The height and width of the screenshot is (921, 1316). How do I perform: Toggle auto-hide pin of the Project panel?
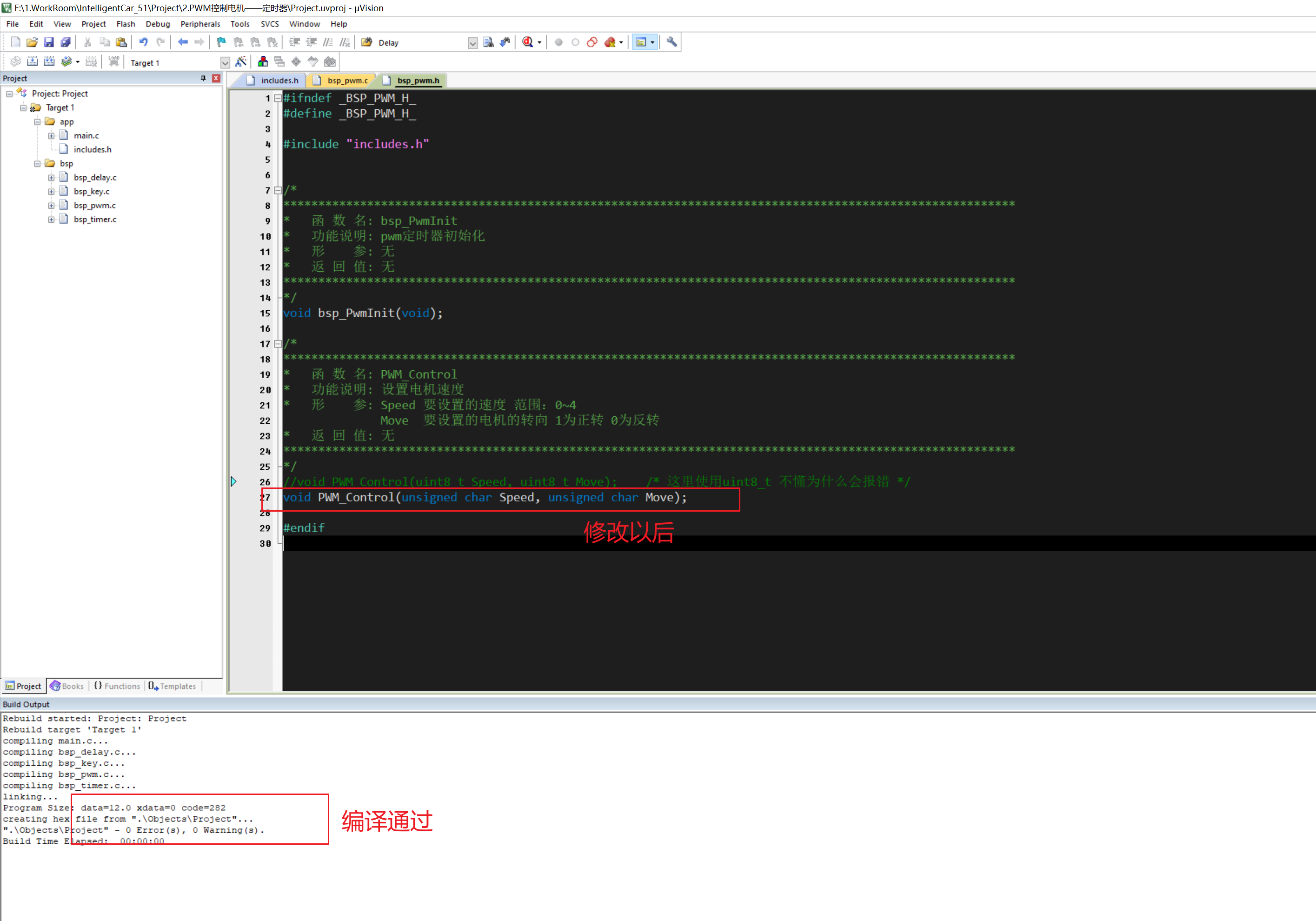pyautogui.click(x=203, y=78)
